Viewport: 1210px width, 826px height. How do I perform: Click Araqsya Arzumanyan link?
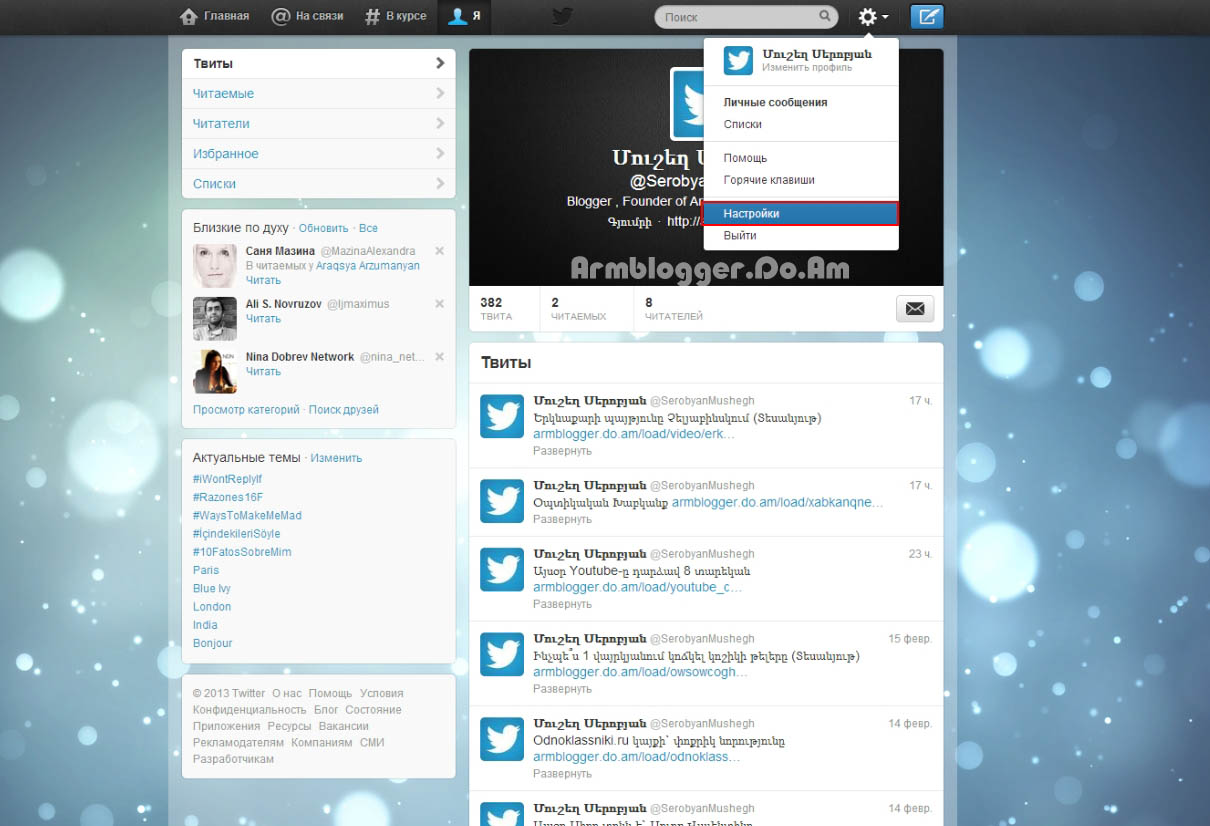(x=368, y=266)
